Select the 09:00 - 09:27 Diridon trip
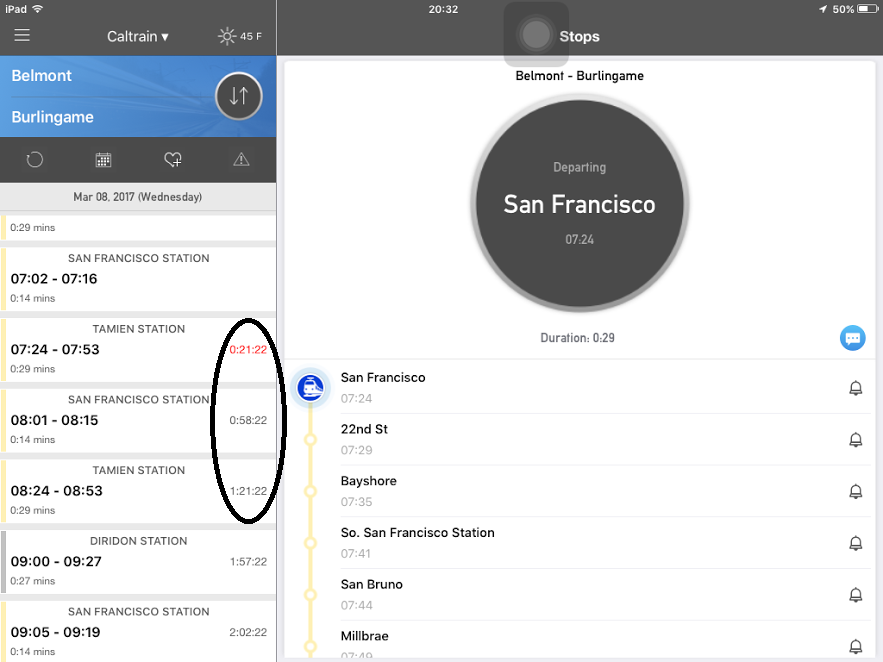 point(138,562)
